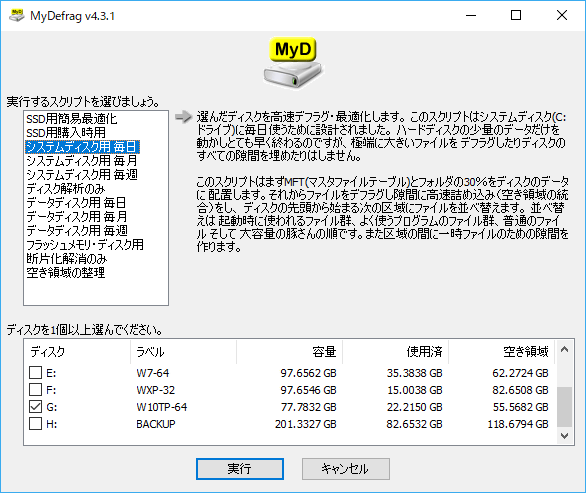
Task: Click free space value 62.2724 GB
Action: [521, 373]
